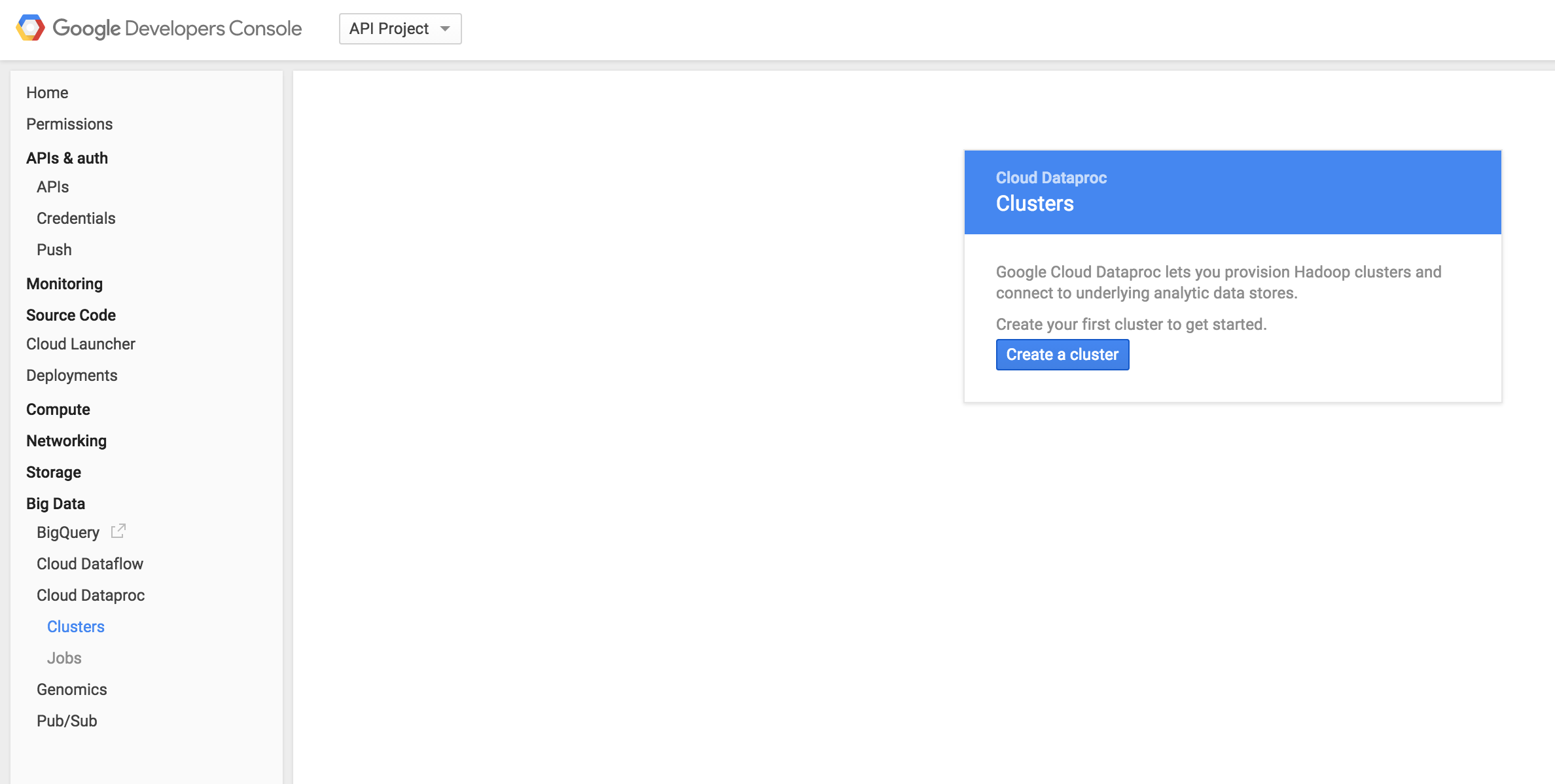The width and height of the screenshot is (1555, 784).
Task: Expand the Networking section
Action: click(x=66, y=441)
